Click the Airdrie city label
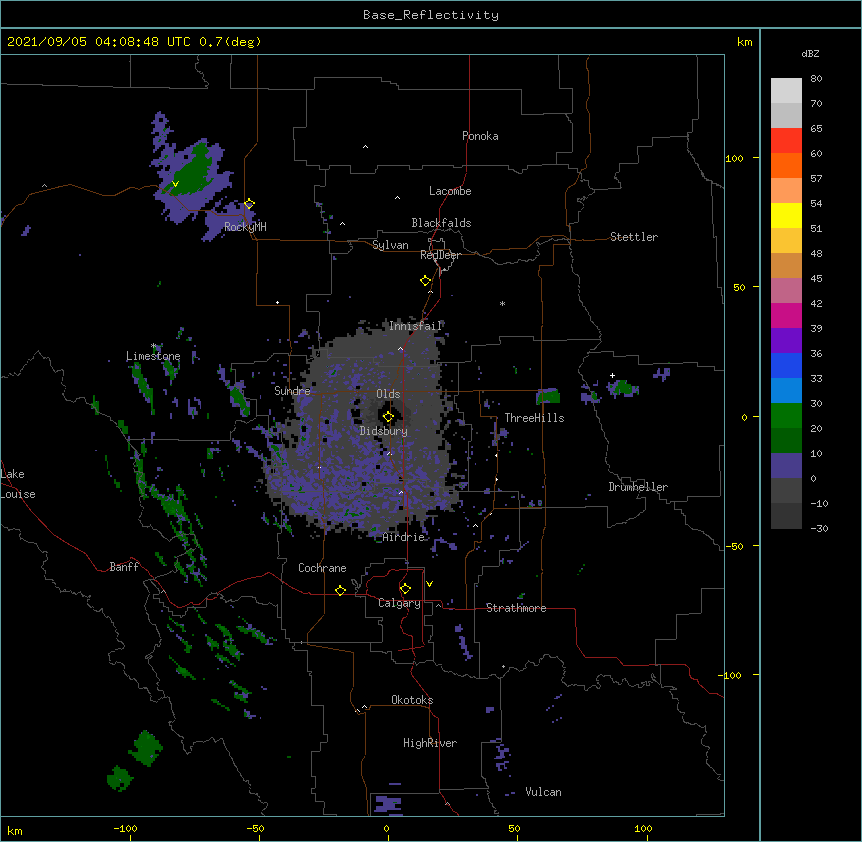The width and height of the screenshot is (862, 842). coord(404,537)
